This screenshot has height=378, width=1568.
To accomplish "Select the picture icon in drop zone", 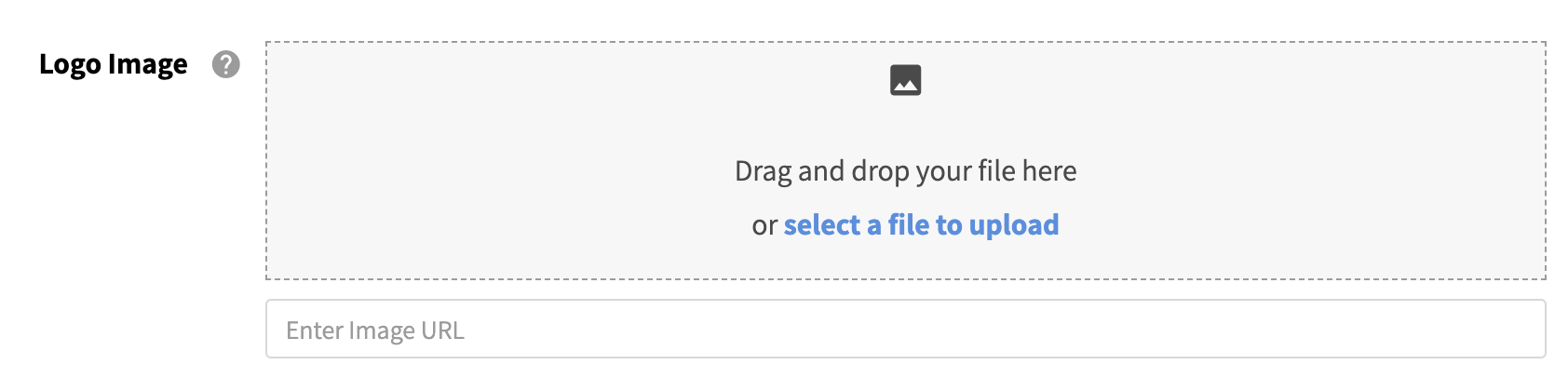I will tap(905, 80).
